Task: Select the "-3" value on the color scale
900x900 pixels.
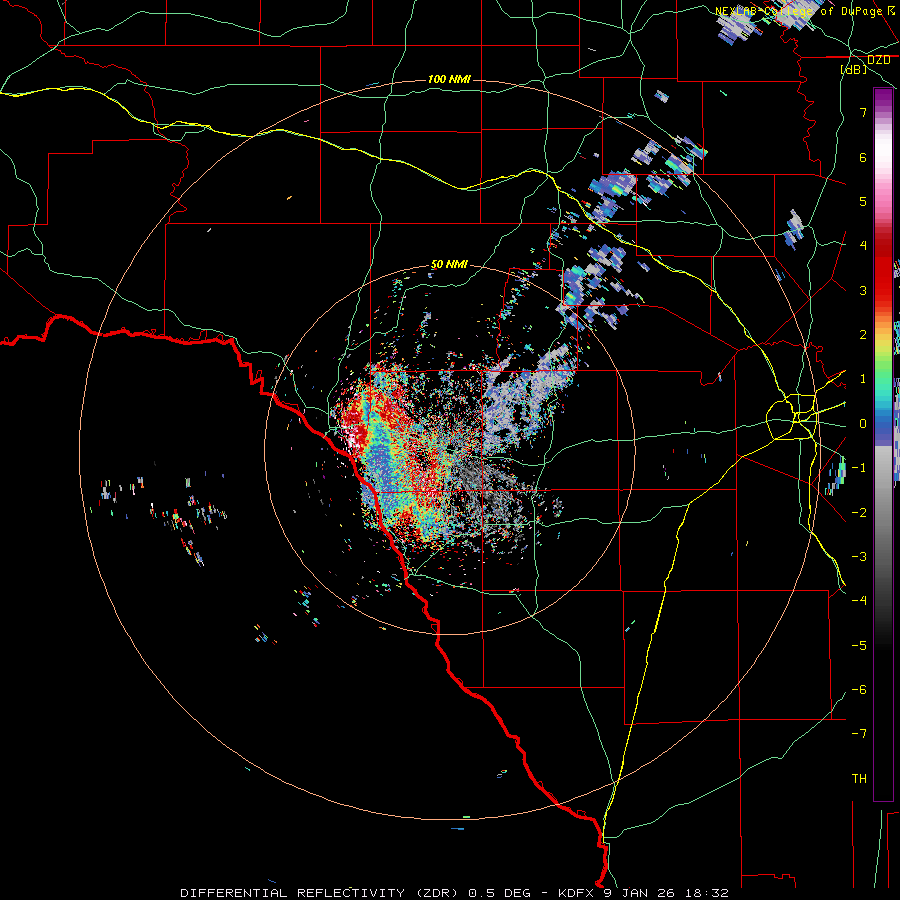Action: pyautogui.click(x=859, y=556)
